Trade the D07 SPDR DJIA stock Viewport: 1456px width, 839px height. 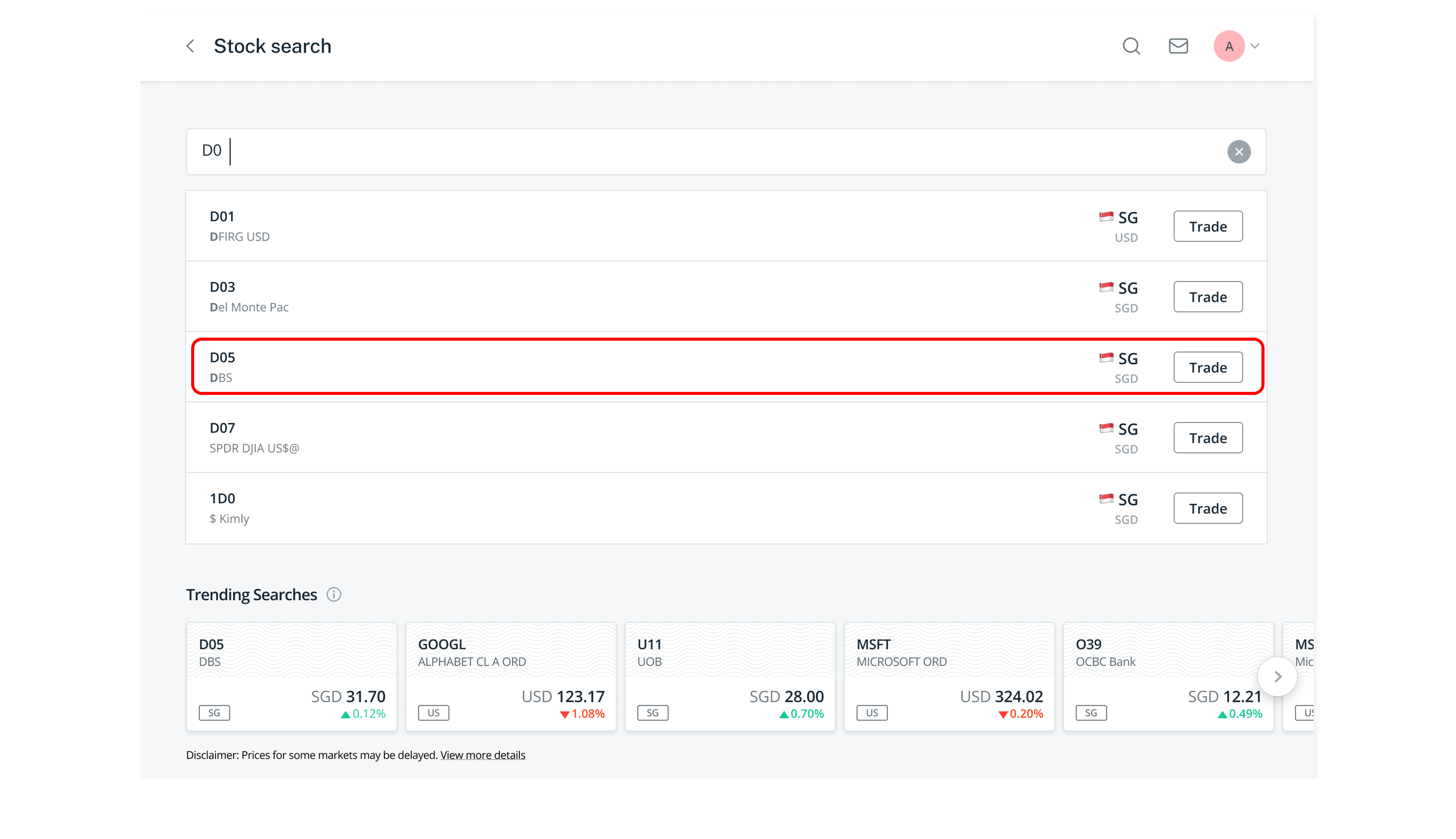1208,438
